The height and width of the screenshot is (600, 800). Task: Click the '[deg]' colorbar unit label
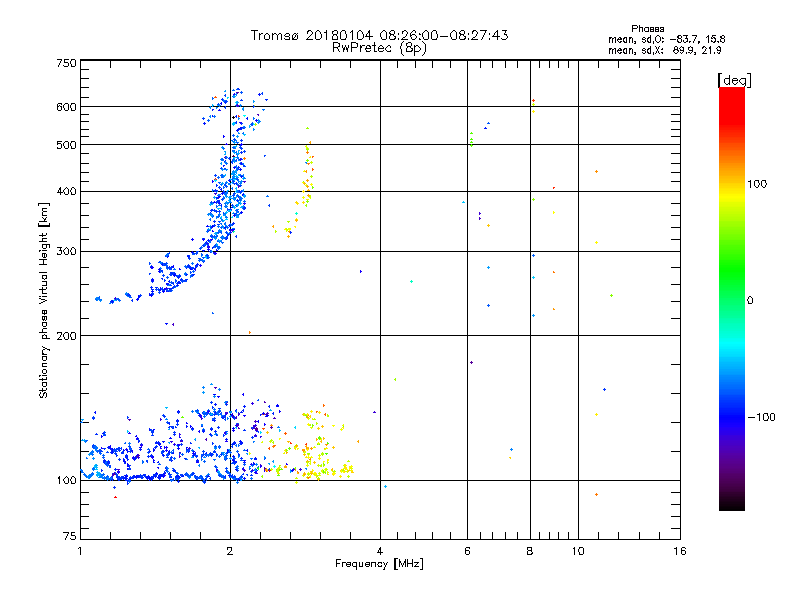coord(734,80)
